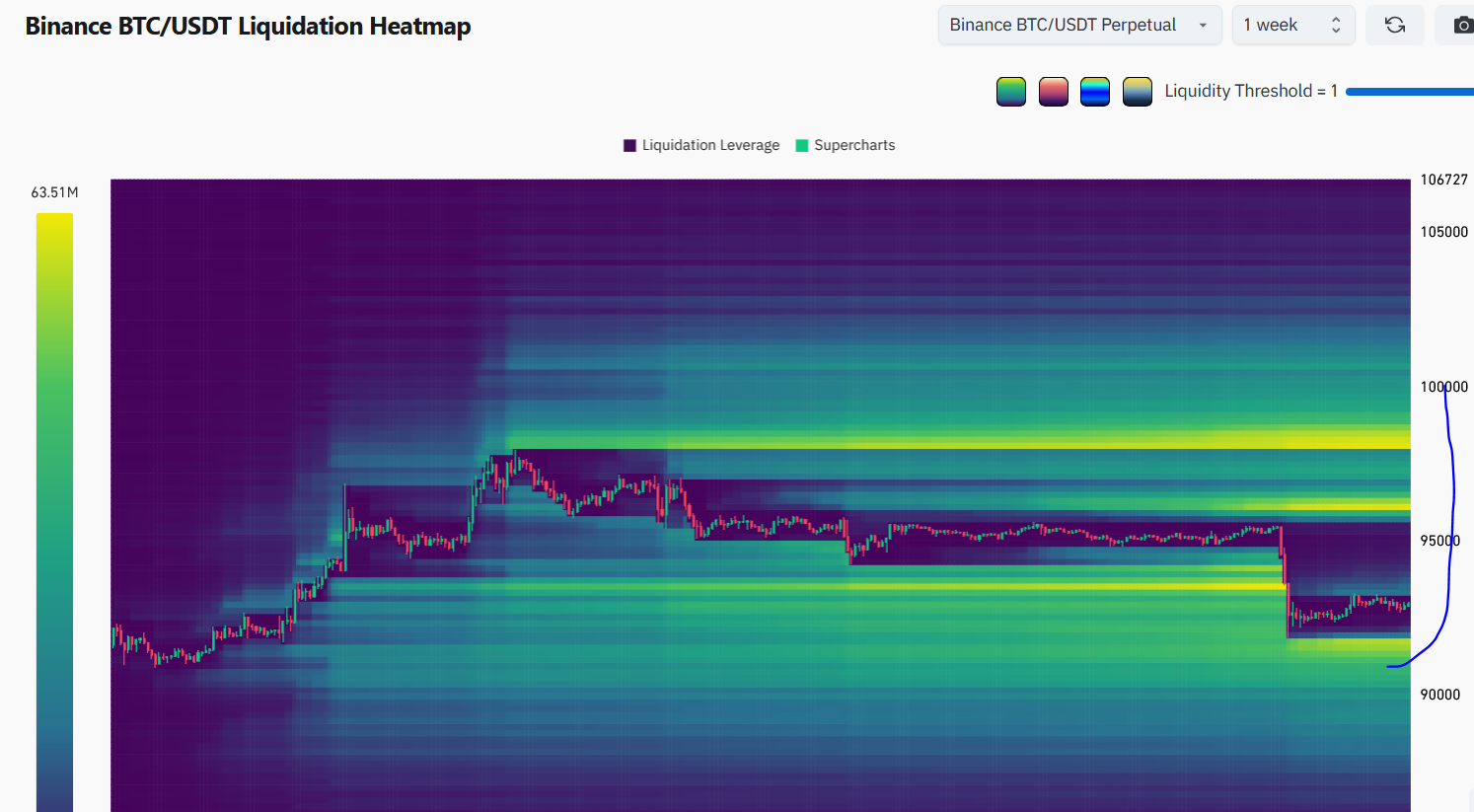Select the yellow-to-navy color theme swatch
Viewport: 1474px width, 812px height.
coord(1138,92)
